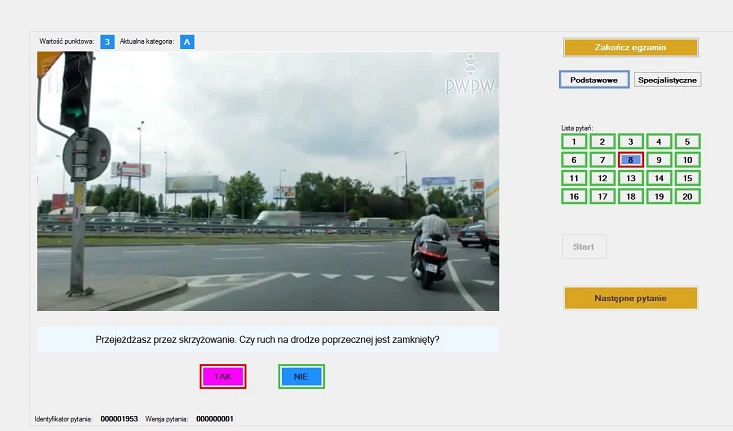
Task: Open question 16 from the list
Action: pyautogui.click(x=573, y=197)
